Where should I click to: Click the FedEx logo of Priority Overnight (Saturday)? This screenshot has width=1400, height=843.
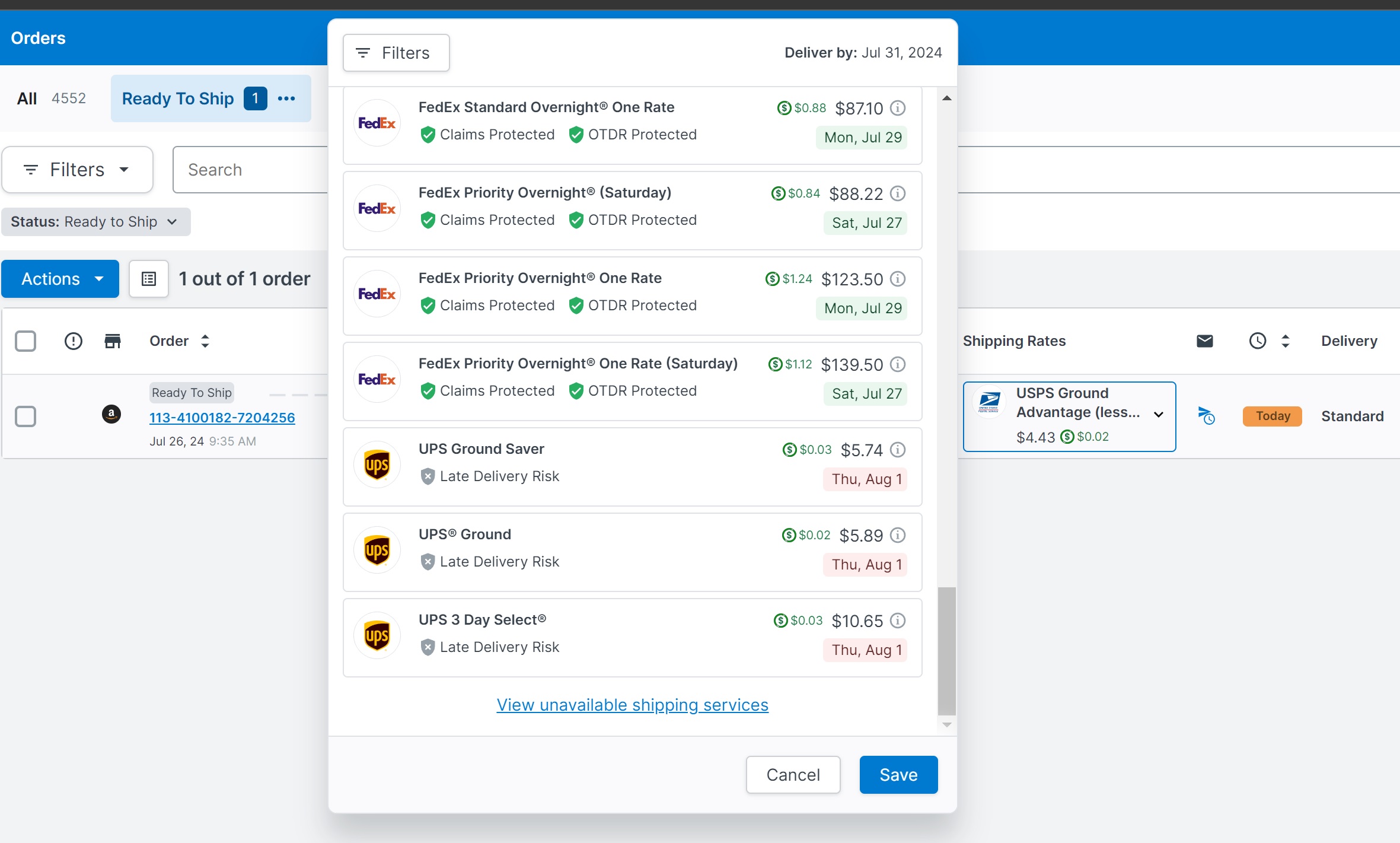coord(377,208)
